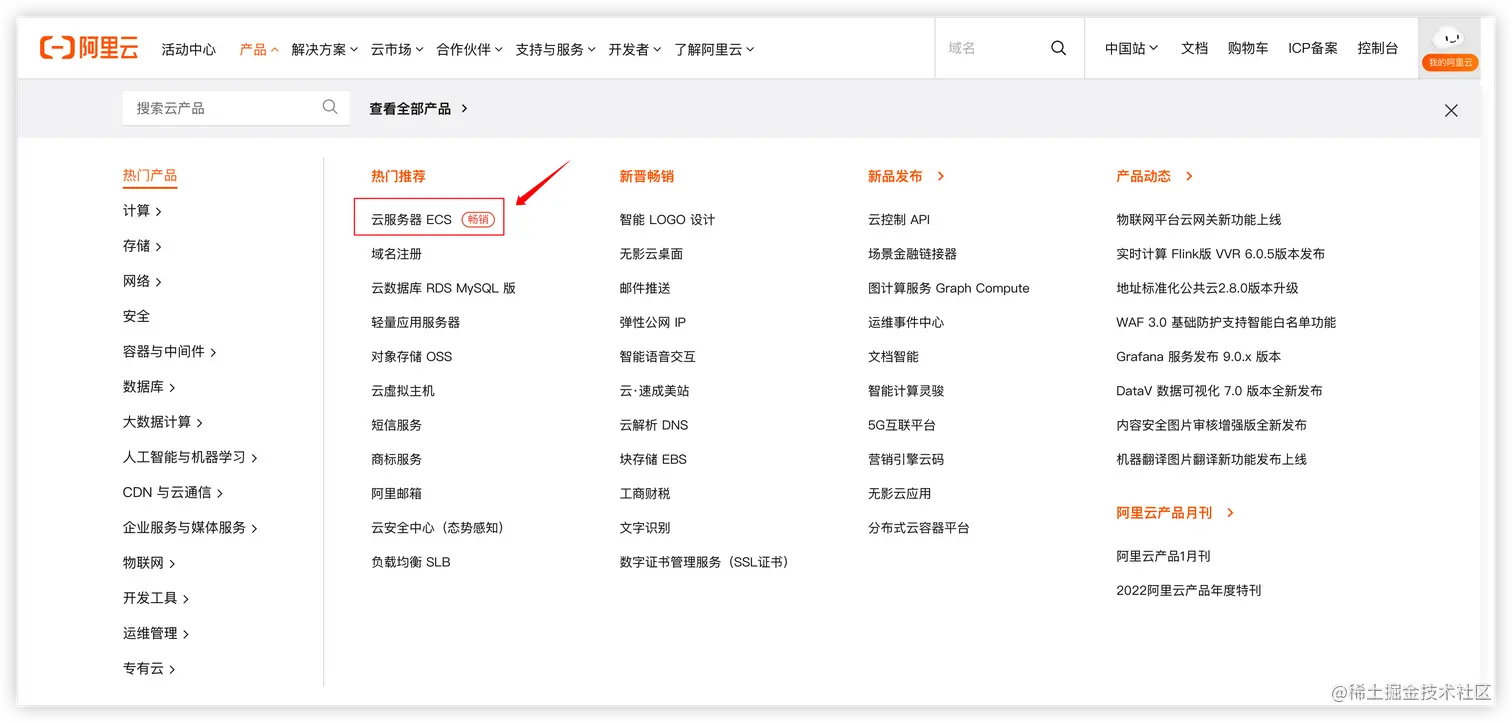Viewport: 1512px width, 723px height.
Task: Click arrow beside 新品发布 heading
Action: 940,176
